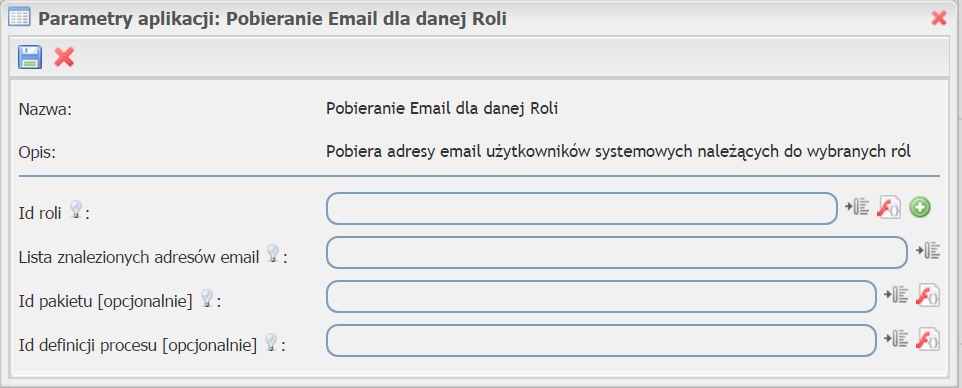Open variable picker for Id pakietu field
The height and width of the screenshot is (388, 962).
[x=896, y=295]
